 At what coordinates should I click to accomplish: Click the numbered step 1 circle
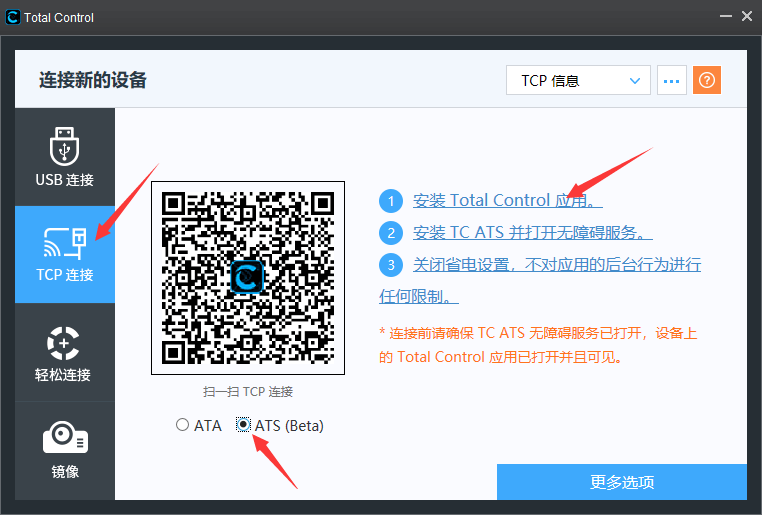click(391, 201)
